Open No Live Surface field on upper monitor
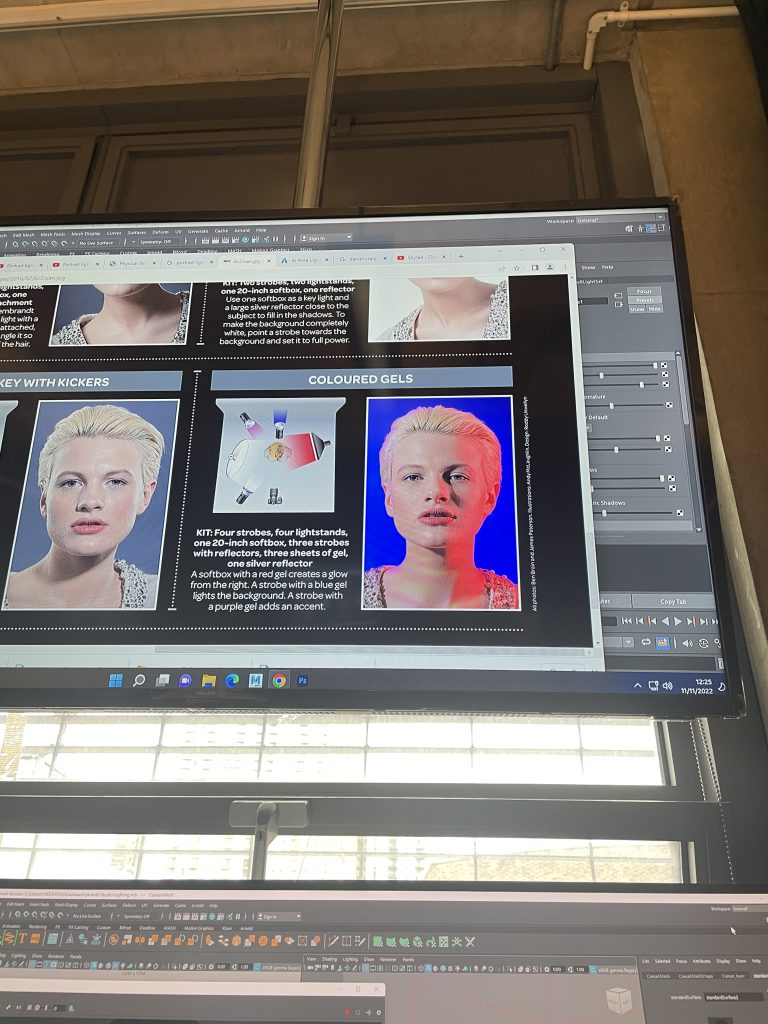Viewport: 768px width, 1024px height. pyautogui.click(x=99, y=242)
